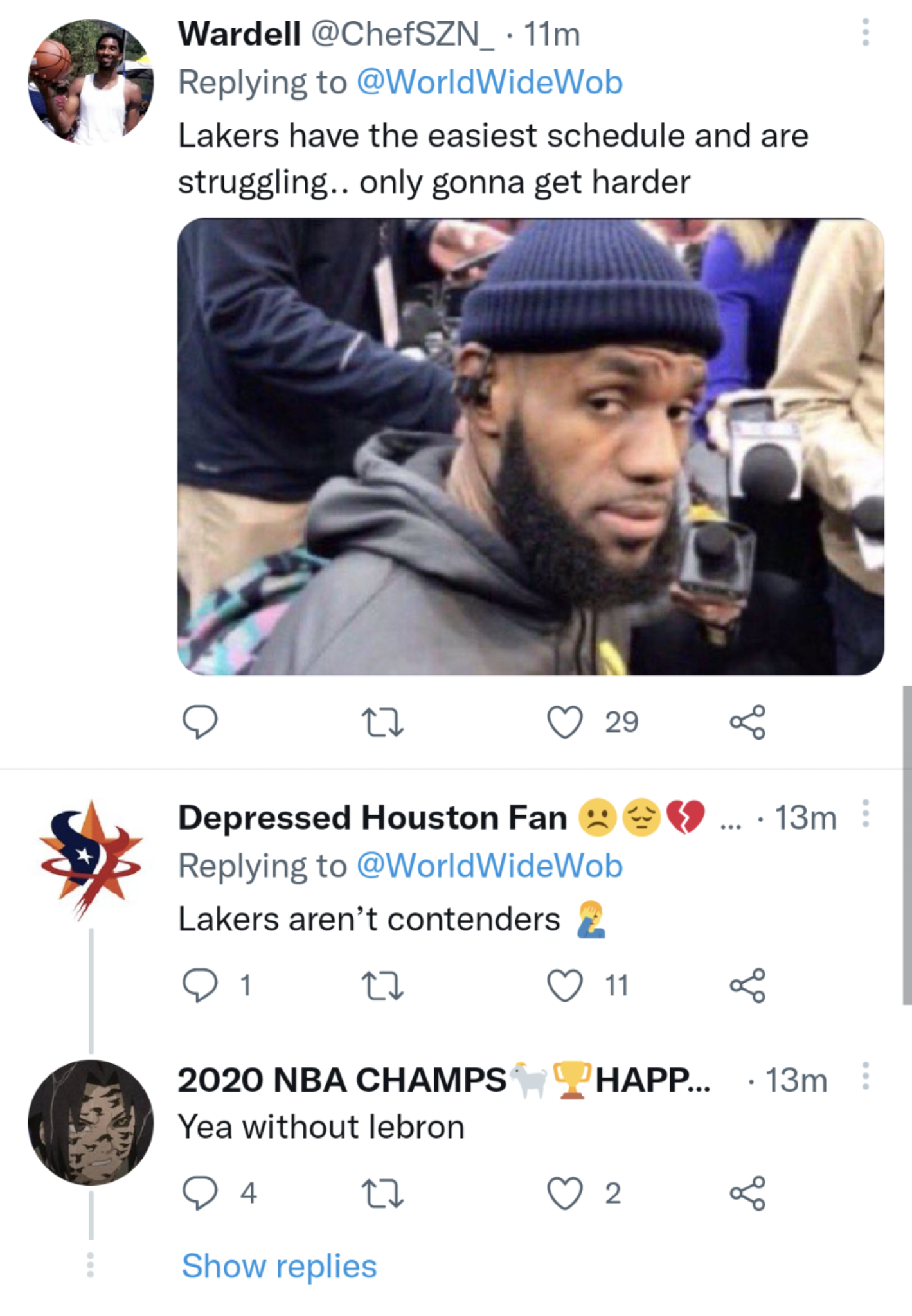Open the more options menu on Wardell's tweet
This screenshot has width=912, height=1316.
point(864,31)
